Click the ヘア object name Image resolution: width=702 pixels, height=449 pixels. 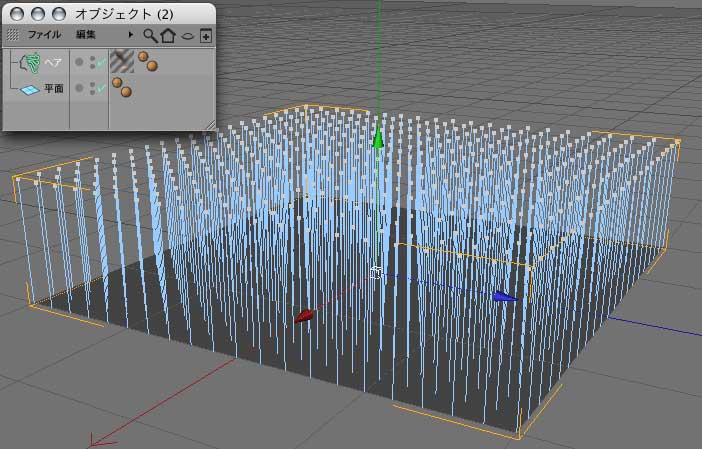click(x=53, y=63)
